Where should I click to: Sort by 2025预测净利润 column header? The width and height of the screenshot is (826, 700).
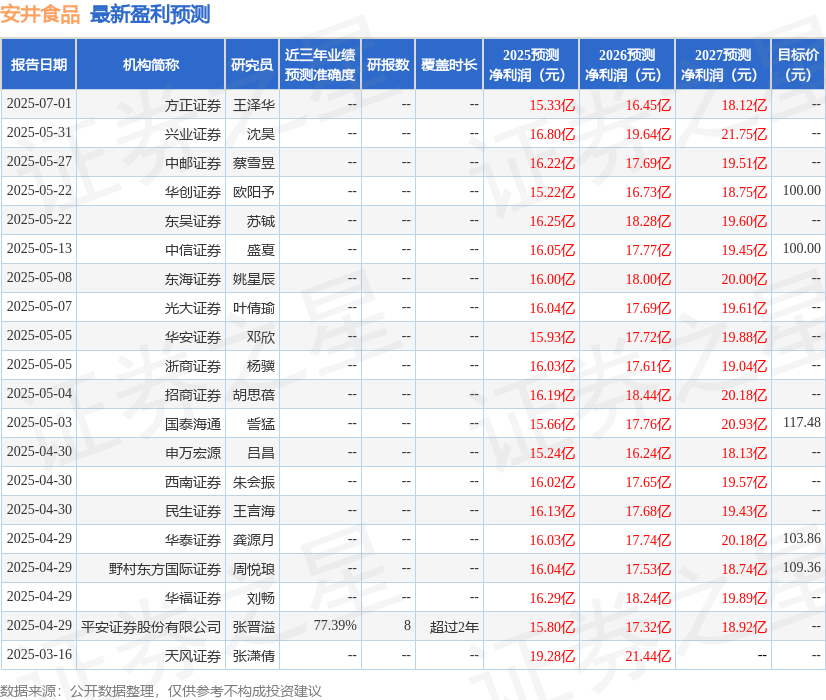(530, 63)
